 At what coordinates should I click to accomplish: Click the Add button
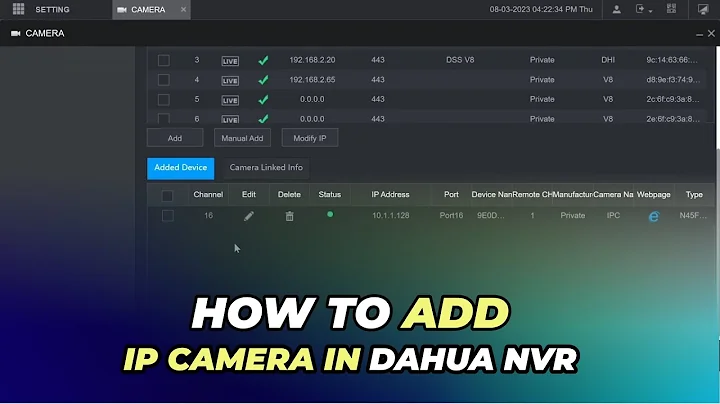pos(175,138)
